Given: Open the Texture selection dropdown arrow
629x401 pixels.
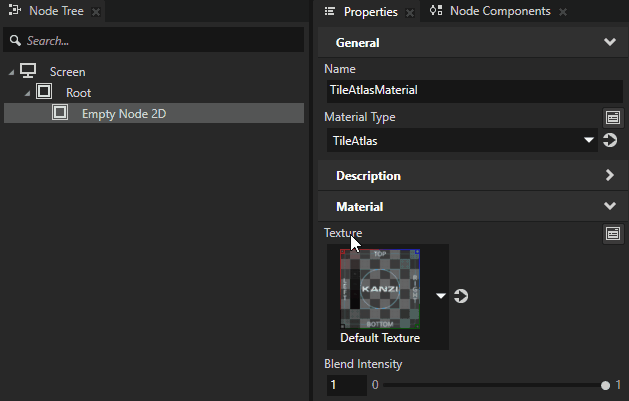Looking at the screenshot, I should [441, 296].
